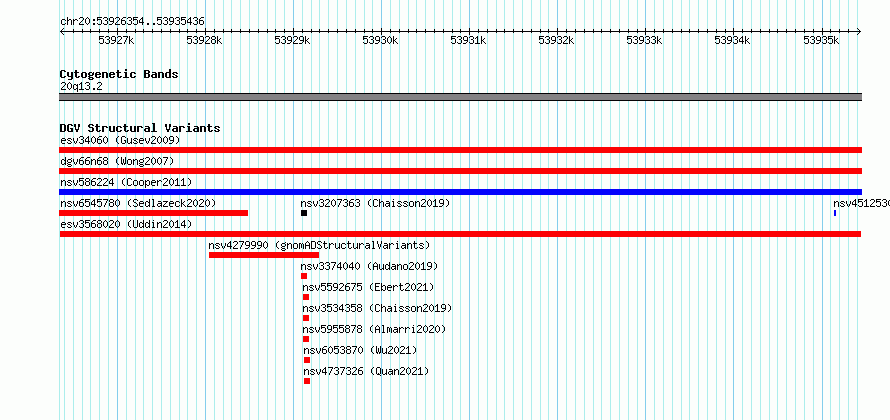Click the 53929k ruler tick label

(292, 40)
